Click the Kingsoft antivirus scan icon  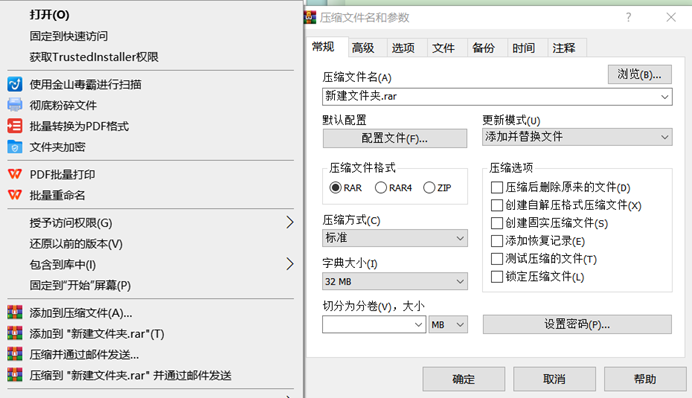(x=15, y=84)
